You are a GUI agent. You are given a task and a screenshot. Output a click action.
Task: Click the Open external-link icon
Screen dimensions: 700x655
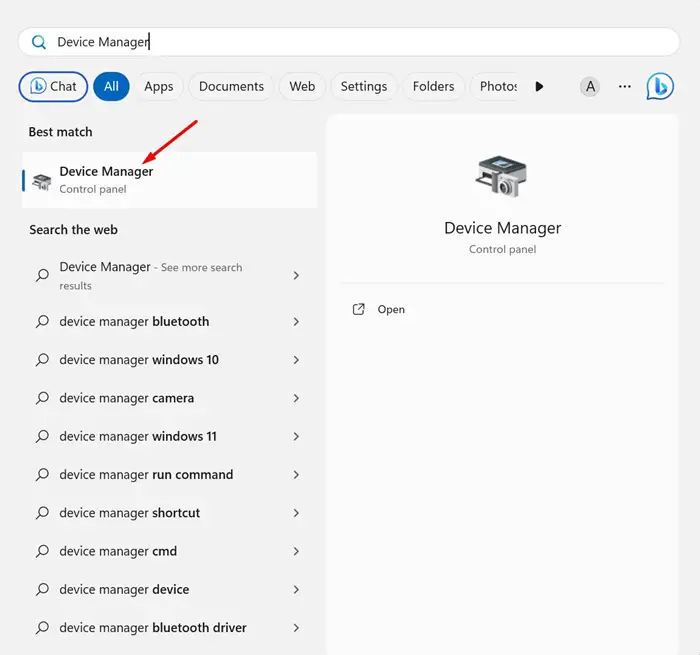pos(358,309)
